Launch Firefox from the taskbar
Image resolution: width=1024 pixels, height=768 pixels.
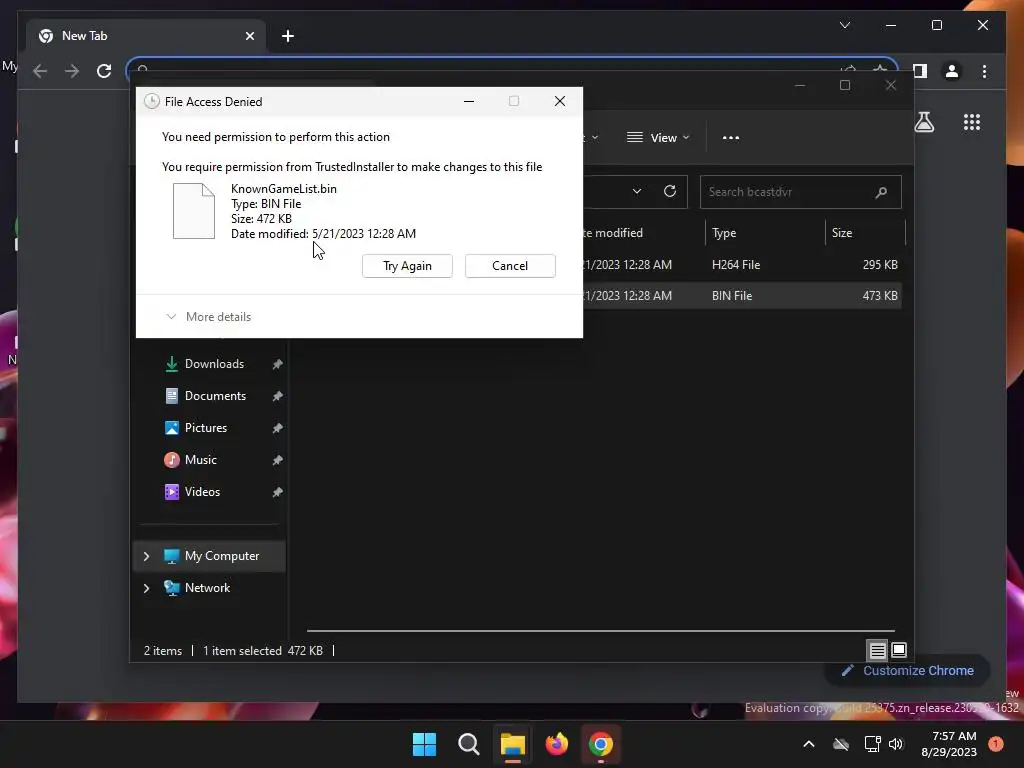556,744
